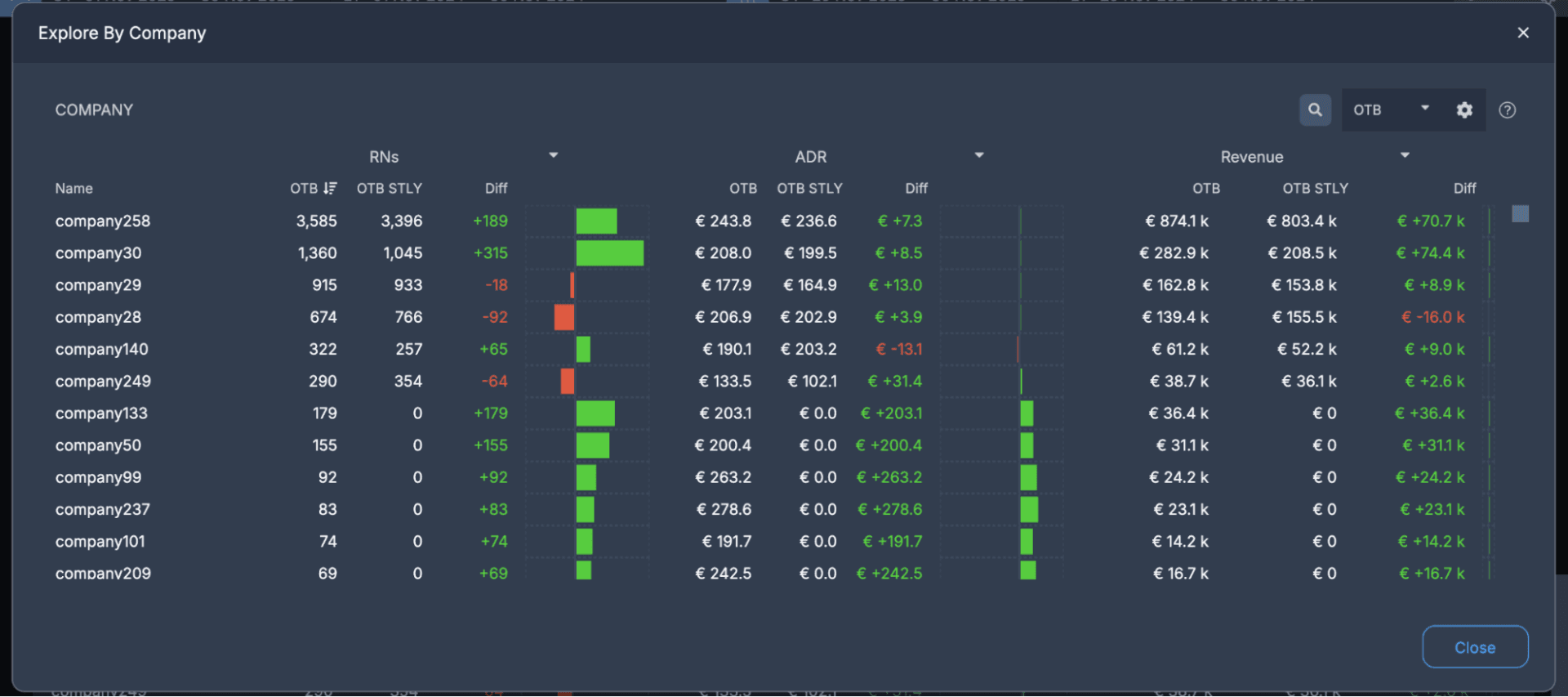
Task: Click the RNs OTB STLY column header
Action: 389,188
